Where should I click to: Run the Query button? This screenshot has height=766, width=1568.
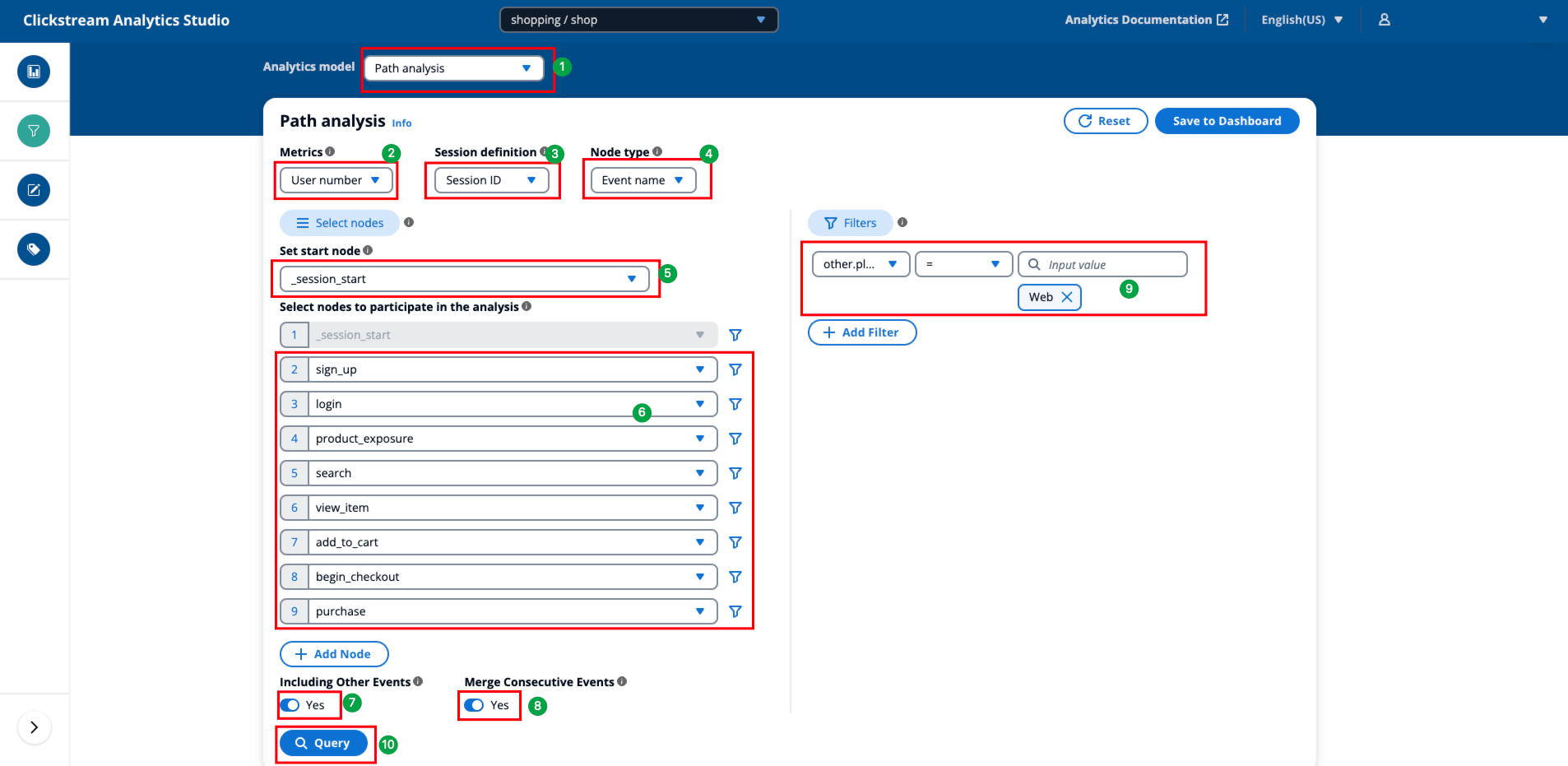(323, 743)
